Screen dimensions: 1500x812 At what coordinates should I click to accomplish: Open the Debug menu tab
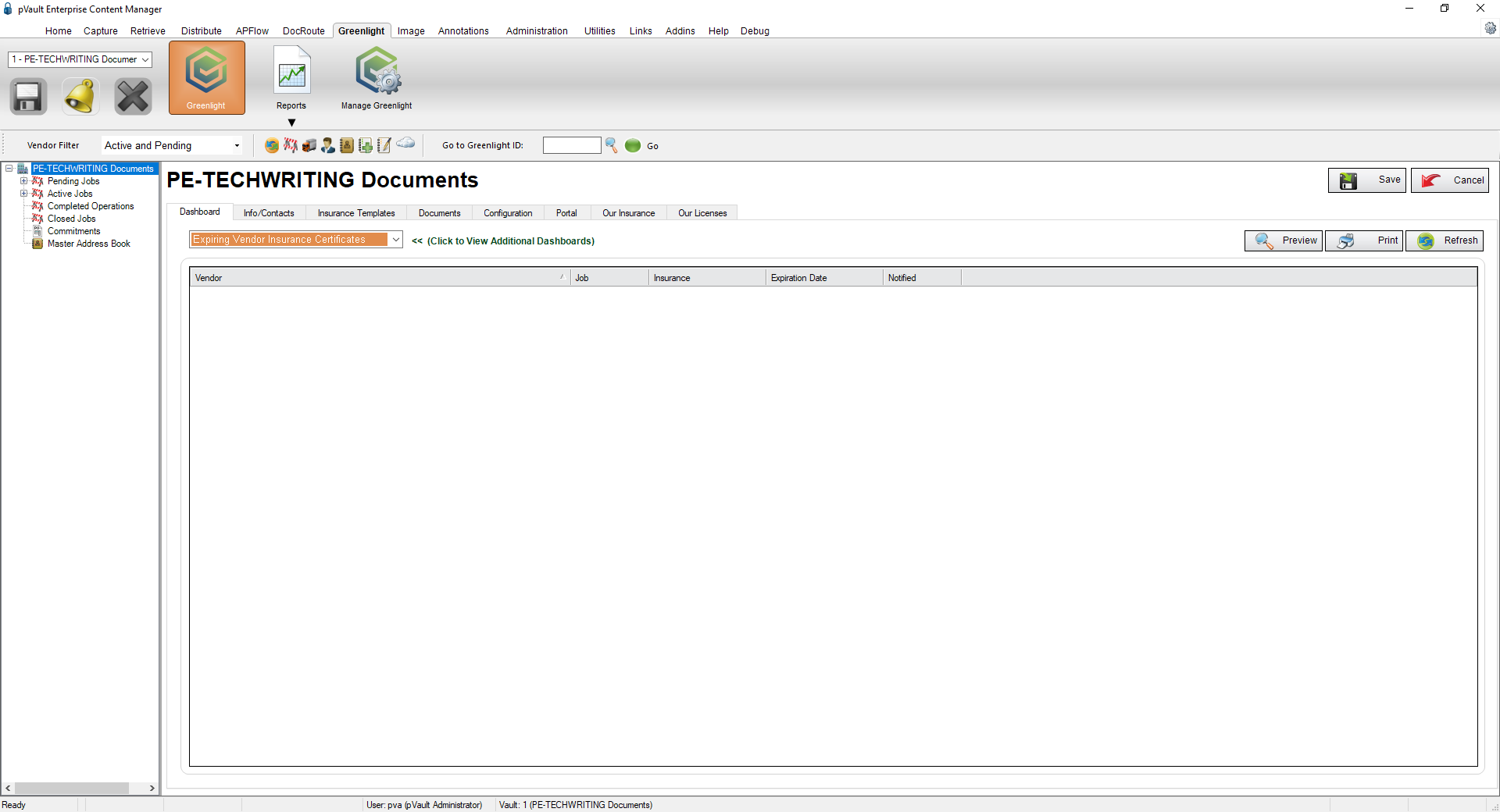(x=755, y=31)
